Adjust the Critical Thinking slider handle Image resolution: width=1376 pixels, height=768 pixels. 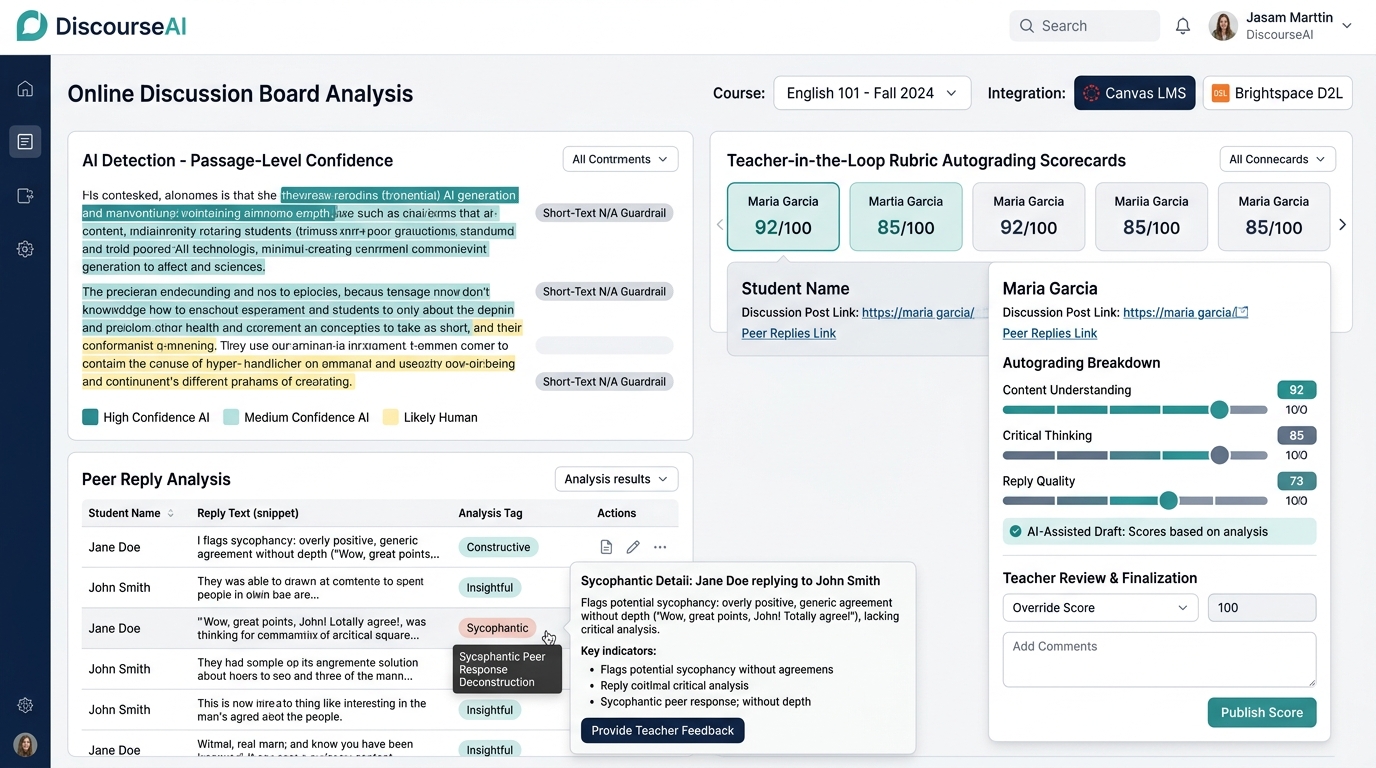click(1219, 455)
